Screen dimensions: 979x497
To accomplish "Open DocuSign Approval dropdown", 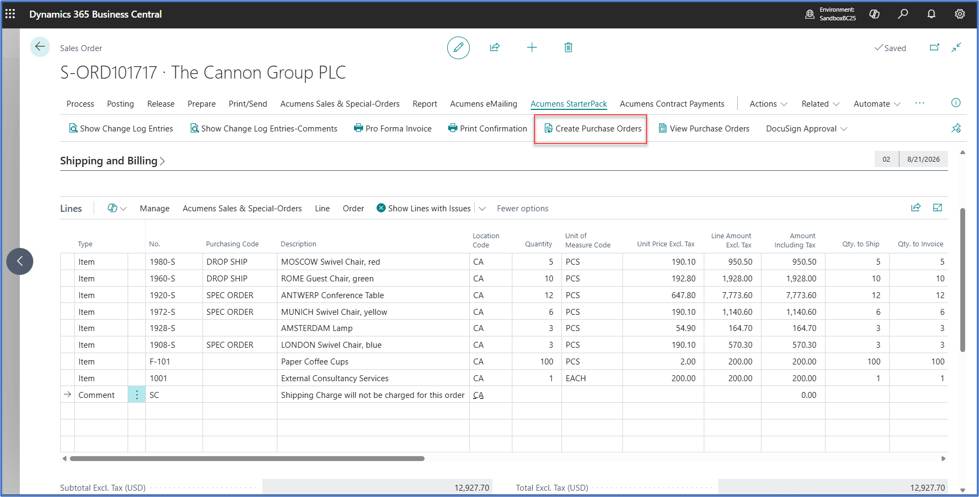I will coord(807,129).
